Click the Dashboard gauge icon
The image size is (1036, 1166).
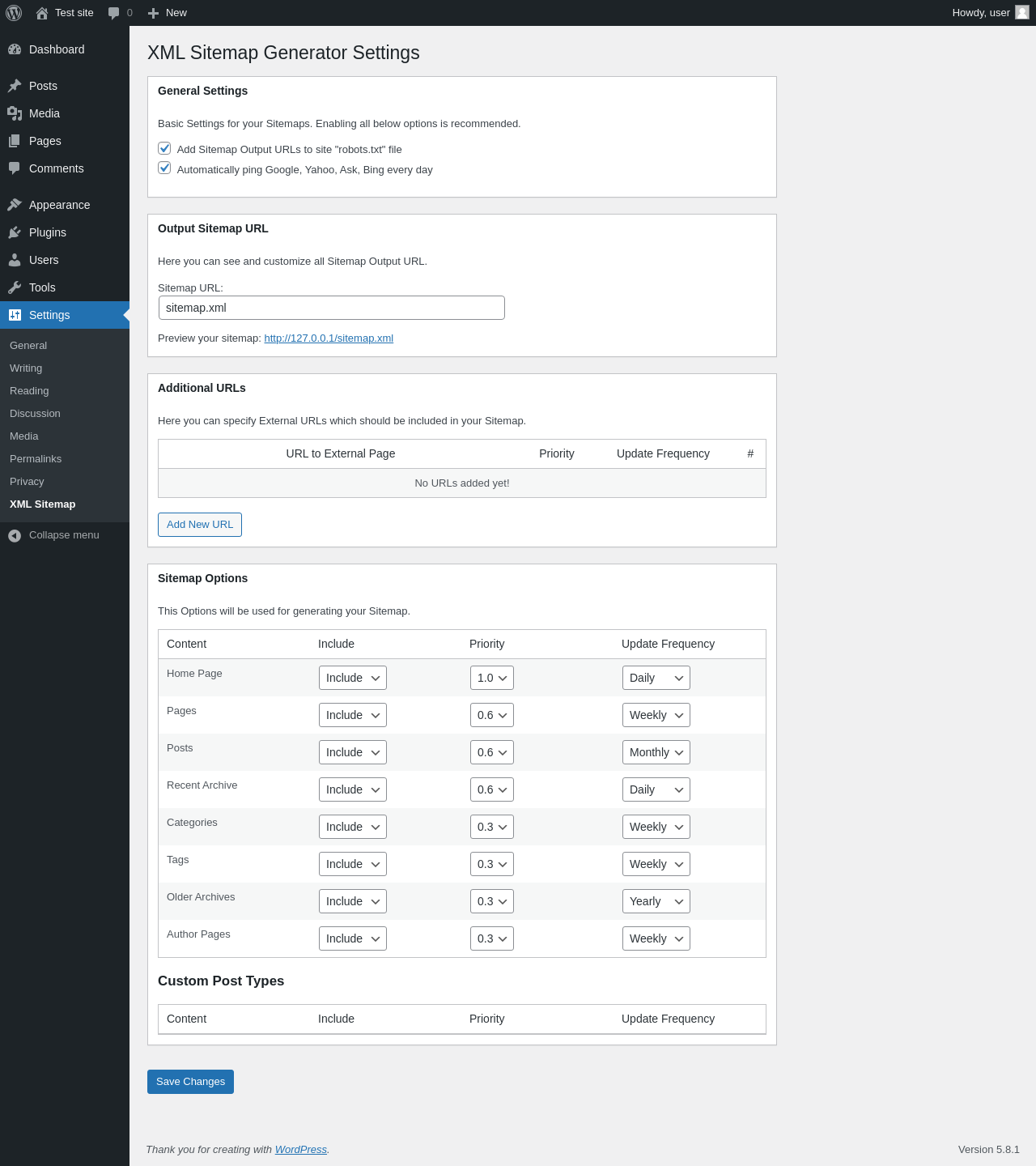point(15,49)
